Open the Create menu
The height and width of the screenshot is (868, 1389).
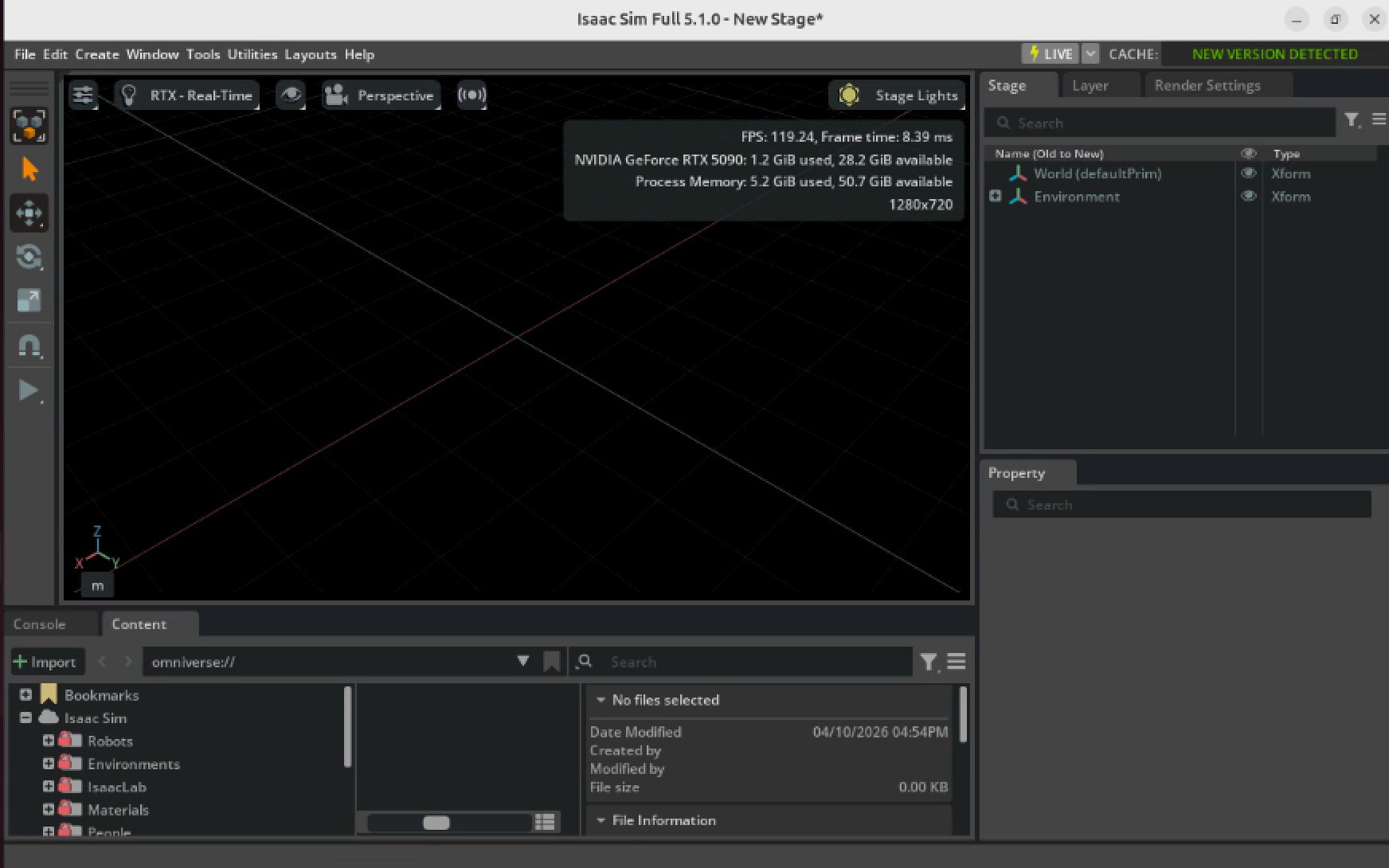[97, 54]
